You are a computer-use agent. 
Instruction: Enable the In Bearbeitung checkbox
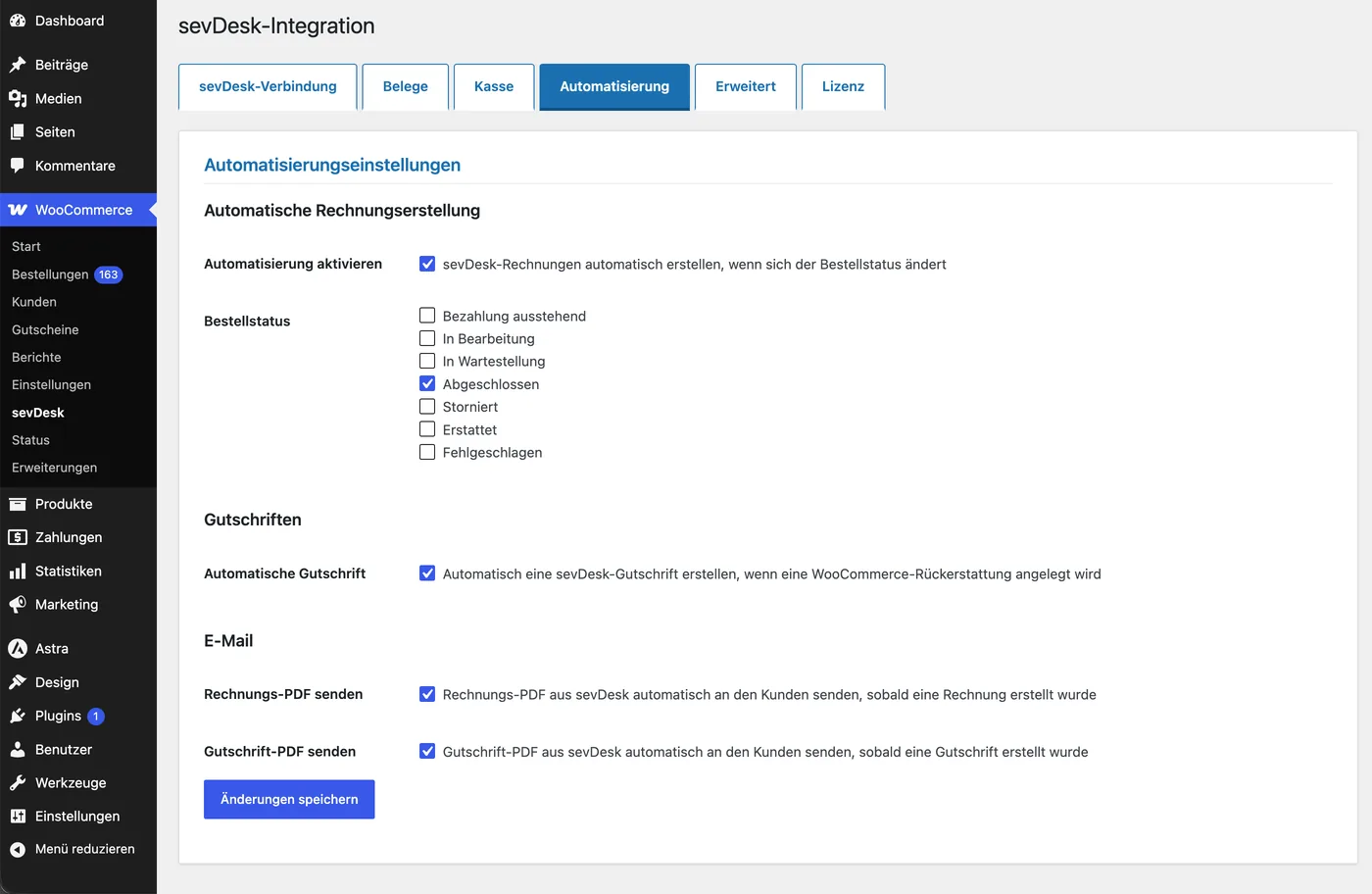[x=427, y=338]
